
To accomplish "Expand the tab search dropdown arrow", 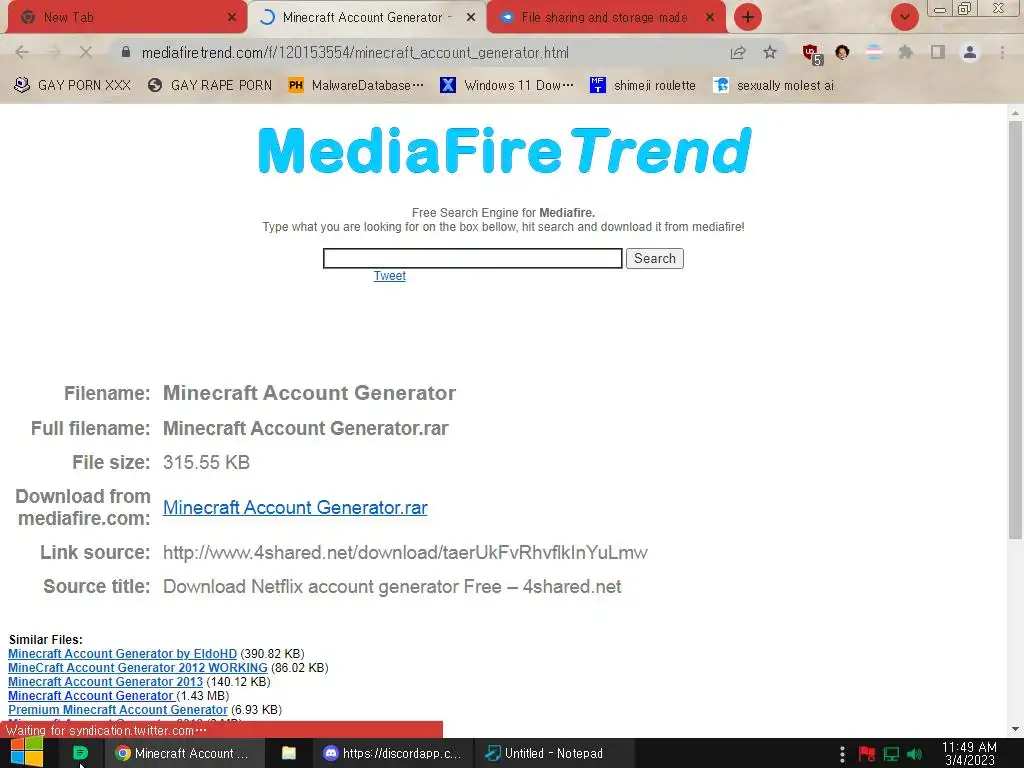I will (x=904, y=17).
